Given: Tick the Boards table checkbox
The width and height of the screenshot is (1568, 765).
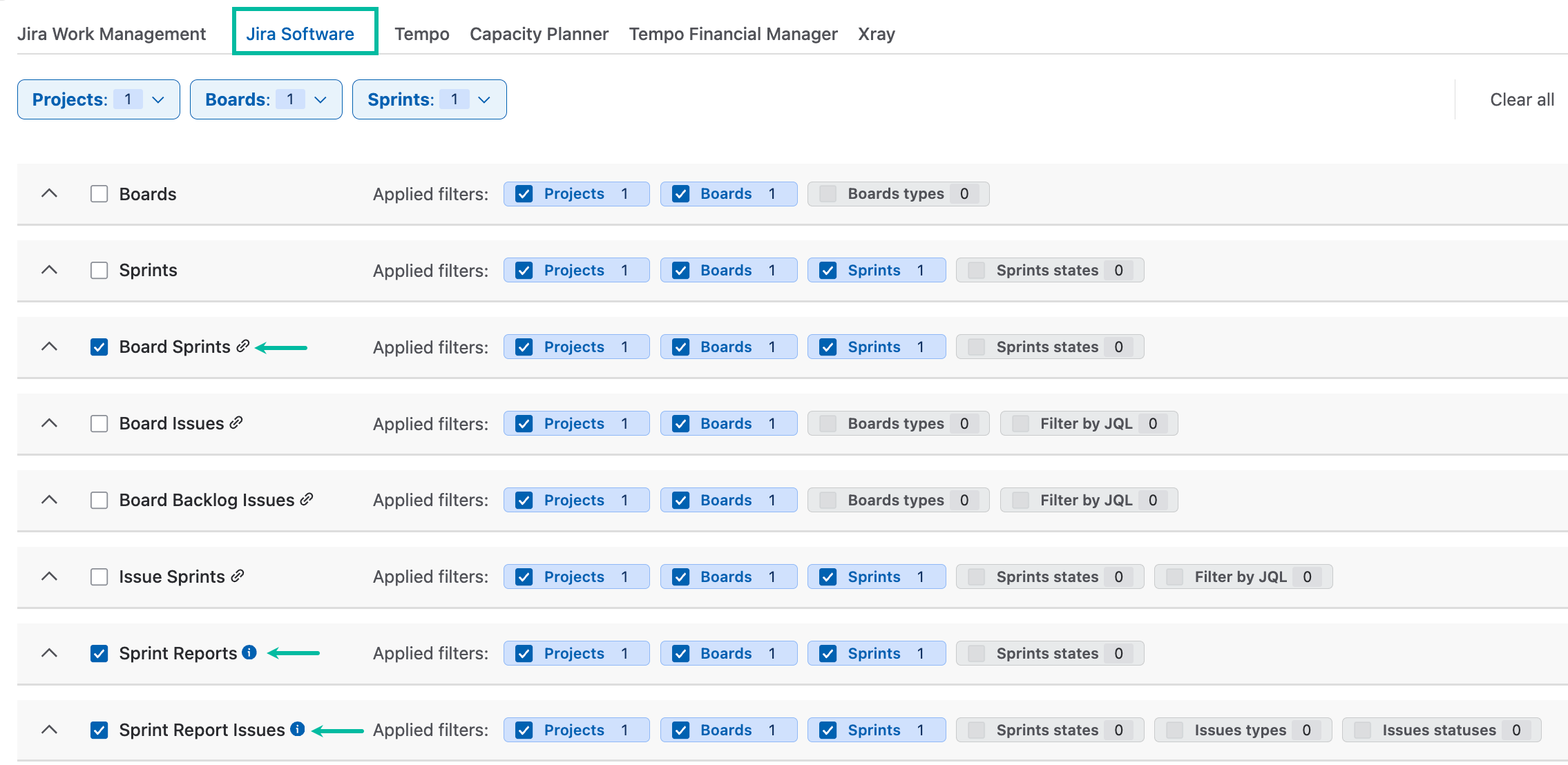Looking at the screenshot, I should click(99, 194).
